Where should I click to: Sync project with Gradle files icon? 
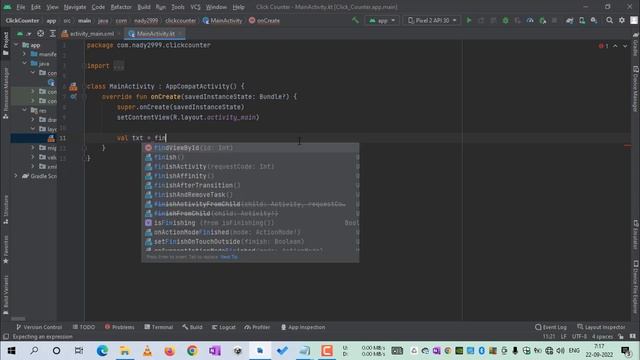(x=569, y=20)
